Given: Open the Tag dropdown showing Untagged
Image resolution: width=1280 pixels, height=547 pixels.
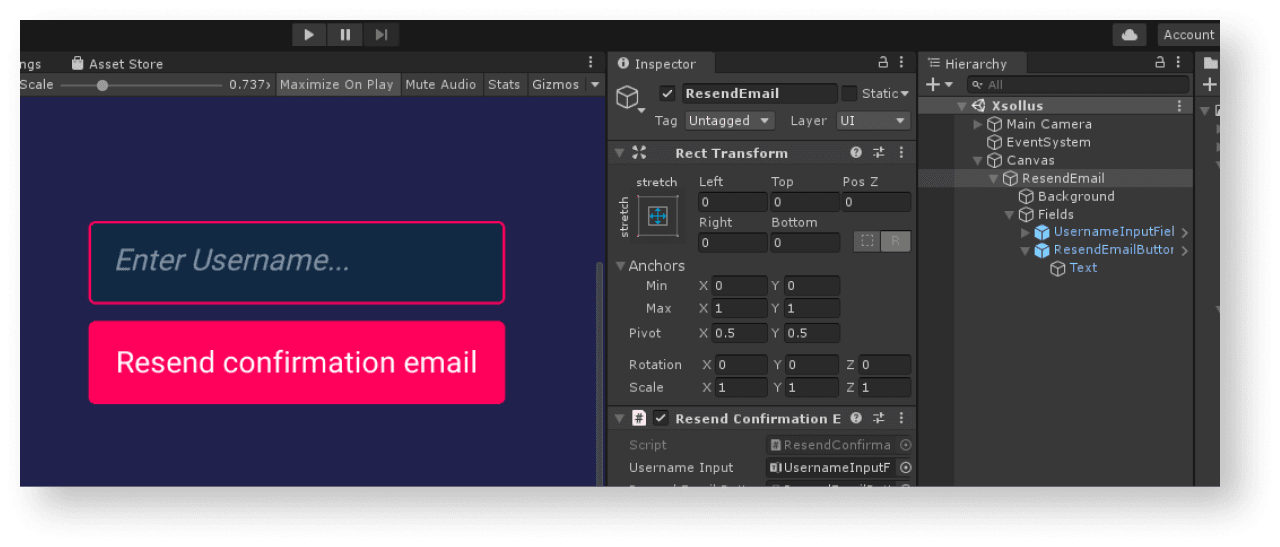Looking at the screenshot, I should click(730, 121).
